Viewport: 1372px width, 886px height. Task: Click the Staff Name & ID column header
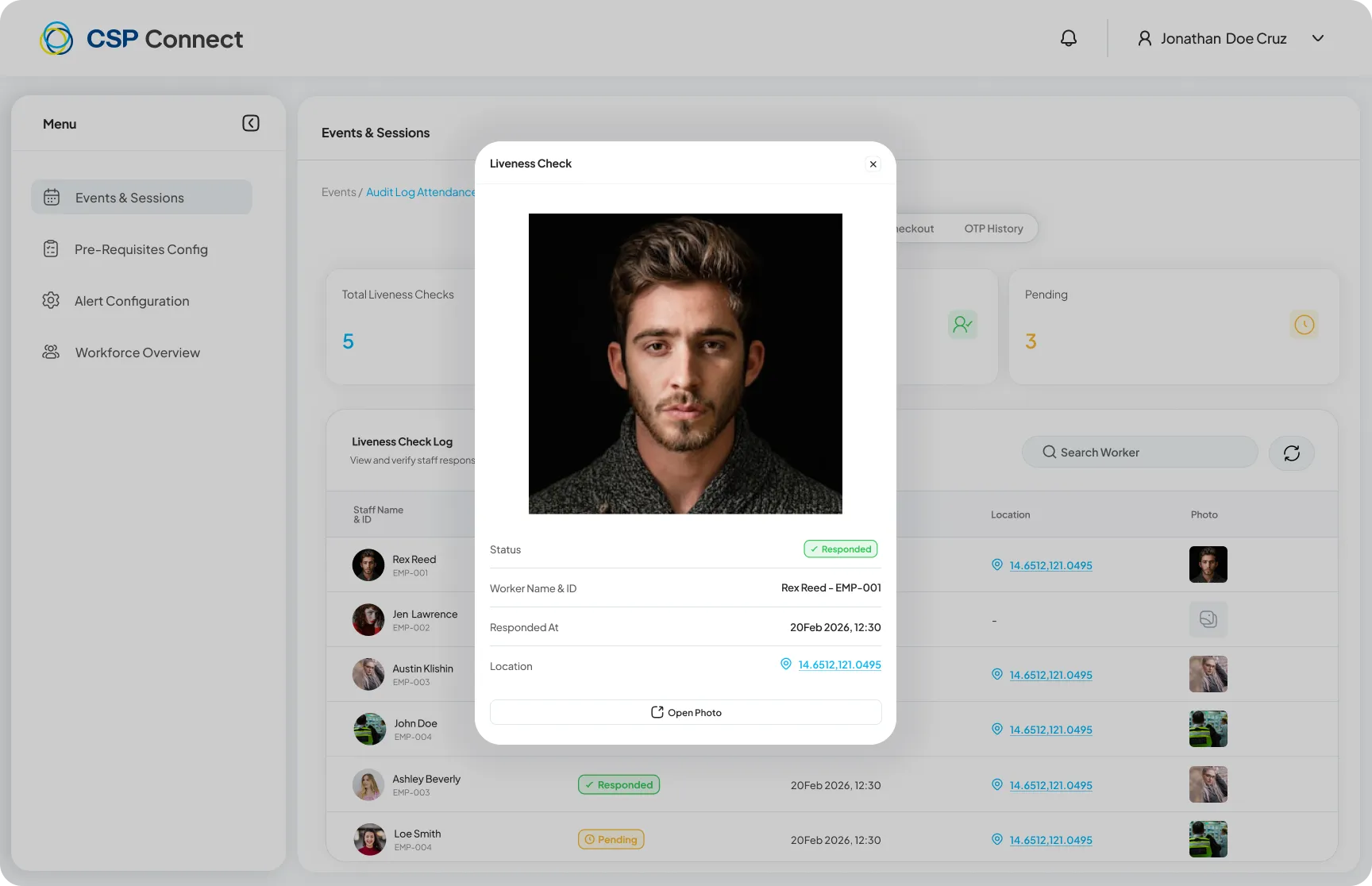378,514
